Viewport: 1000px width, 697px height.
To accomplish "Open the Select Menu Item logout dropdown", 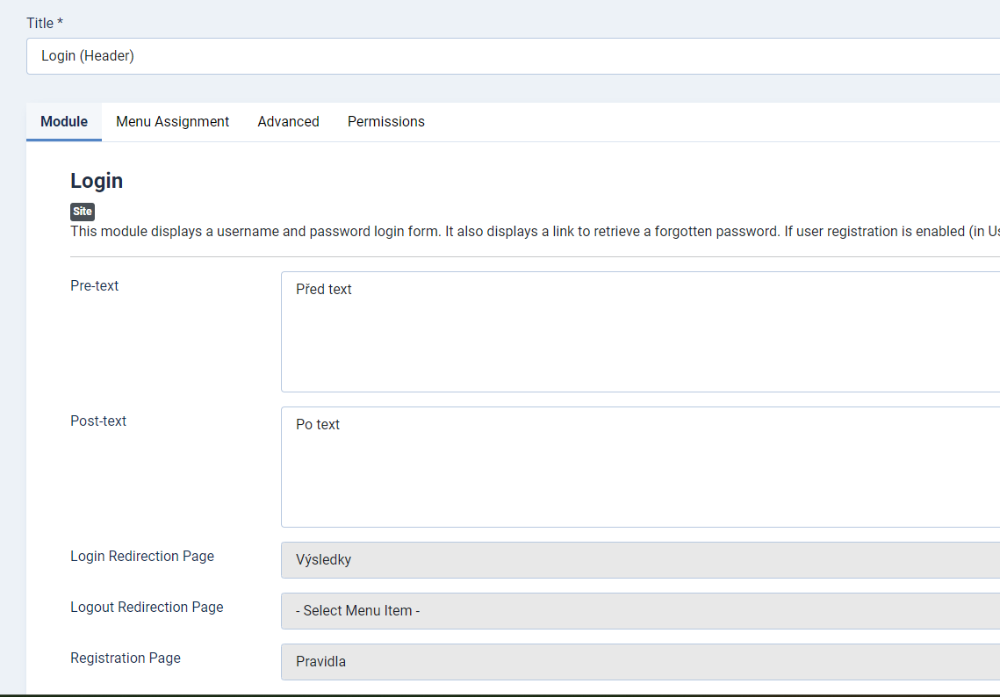I will click(640, 610).
